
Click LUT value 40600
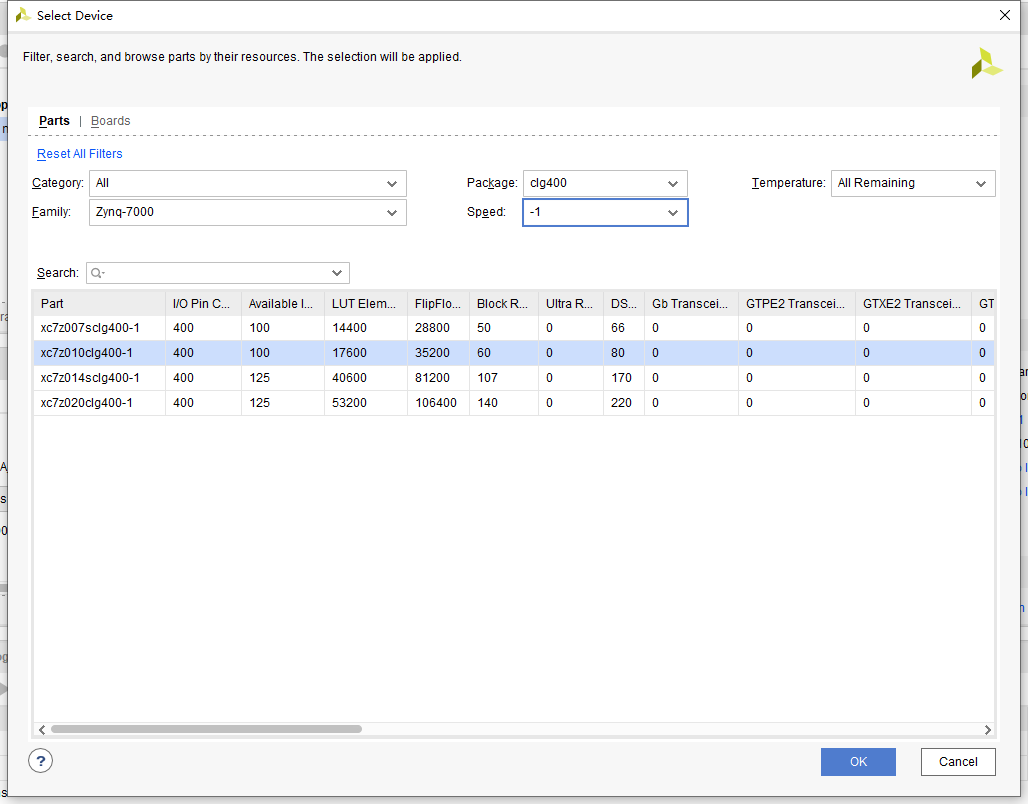[x=349, y=378]
